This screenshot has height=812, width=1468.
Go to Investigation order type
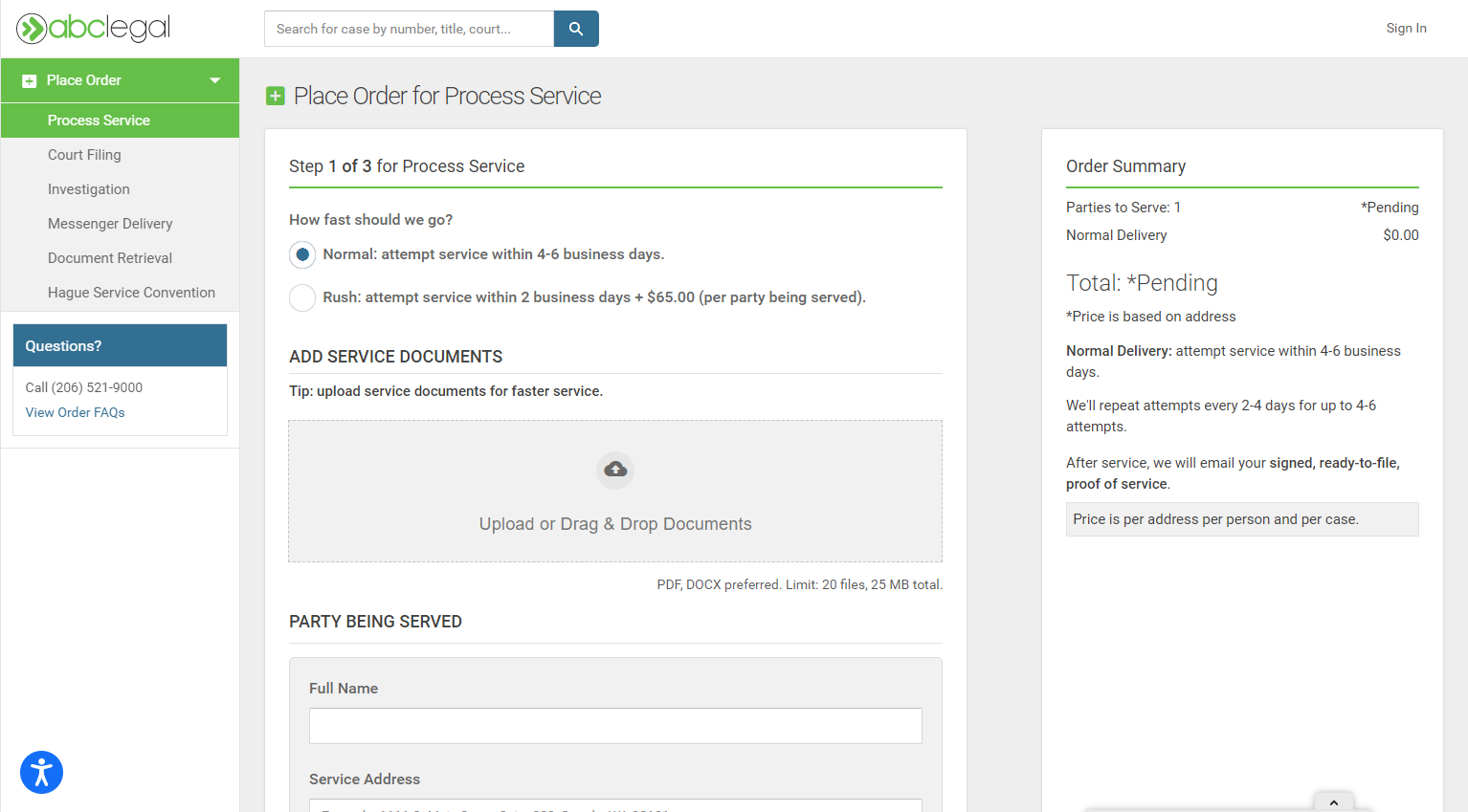pos(89,189)
